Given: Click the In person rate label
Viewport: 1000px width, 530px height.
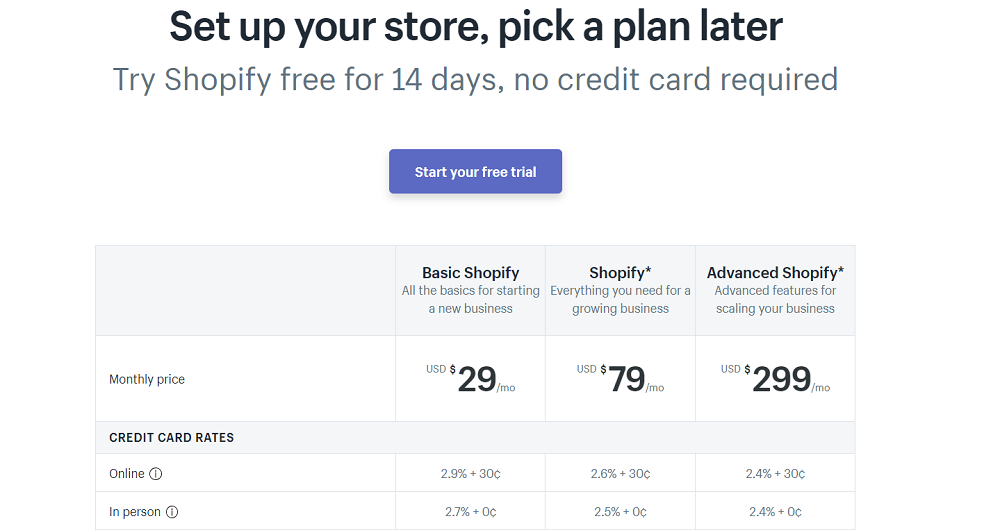Looking at the screenshot, I should pos(135,512).
